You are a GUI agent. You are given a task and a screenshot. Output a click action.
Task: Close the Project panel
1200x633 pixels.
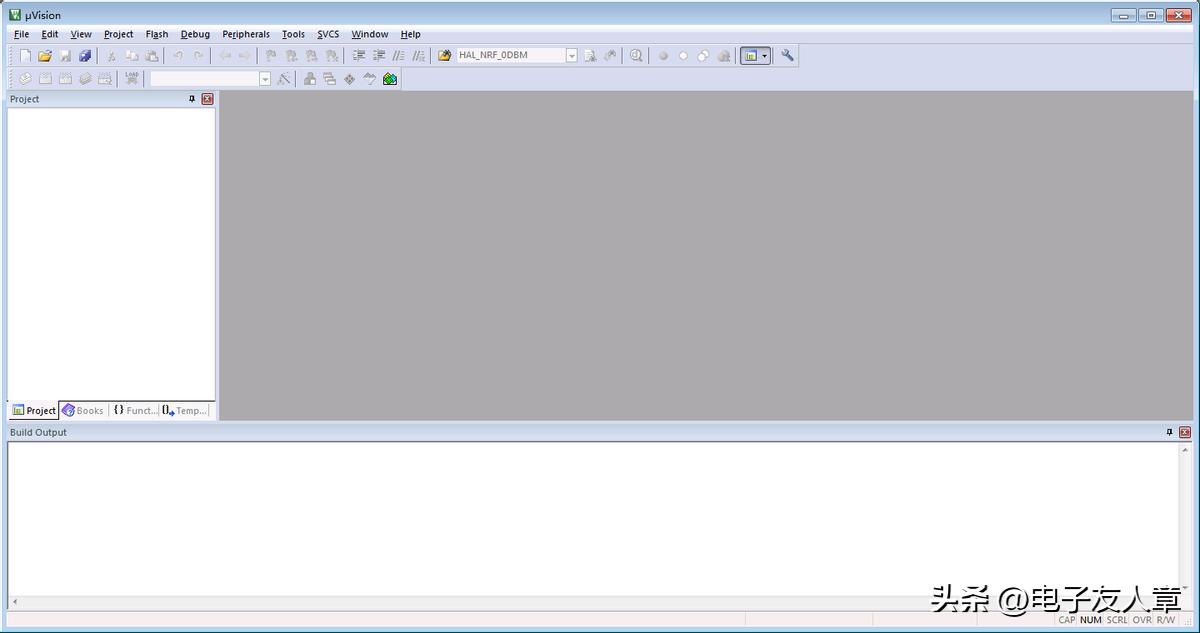pyautogui.click(x=207, y=99)
